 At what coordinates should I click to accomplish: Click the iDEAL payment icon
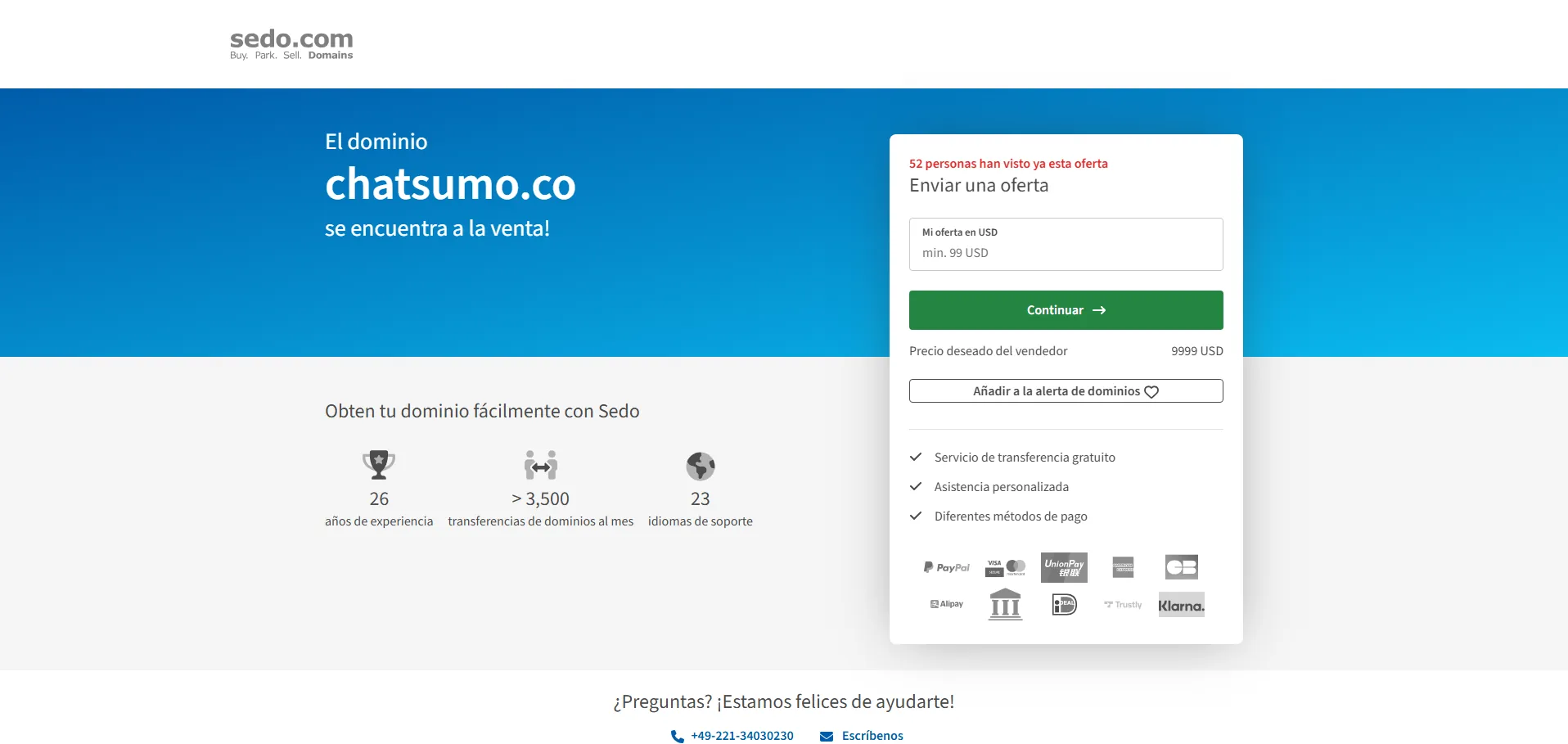(x=1064, y=604)
